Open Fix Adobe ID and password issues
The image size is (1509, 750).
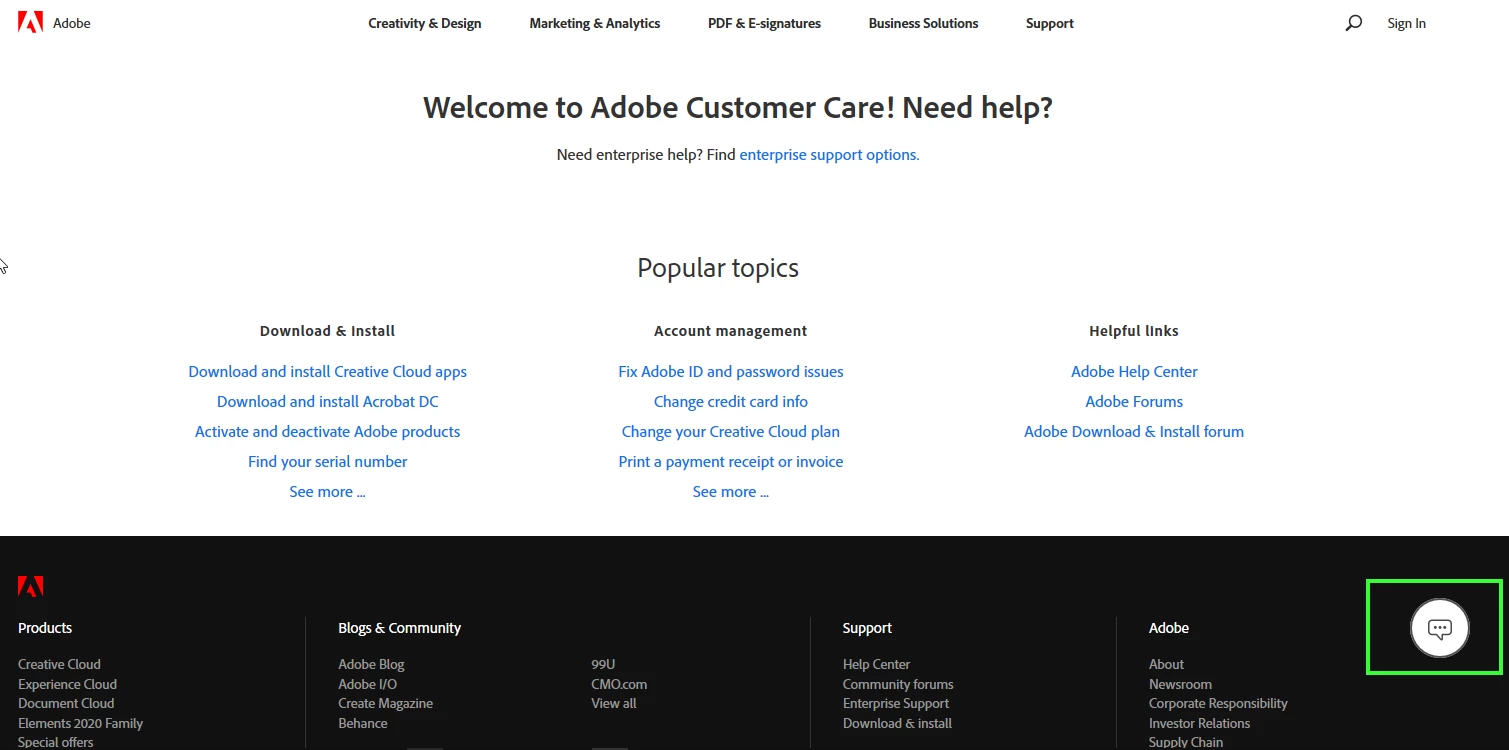(731, 371)
